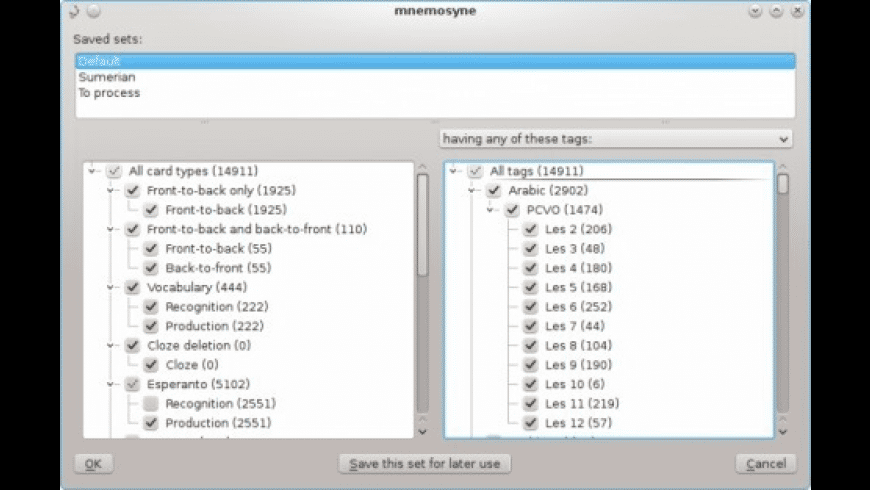Collapse Front-to-back and back-to-front node
870x490 pixels.
(x=110, y=229)
